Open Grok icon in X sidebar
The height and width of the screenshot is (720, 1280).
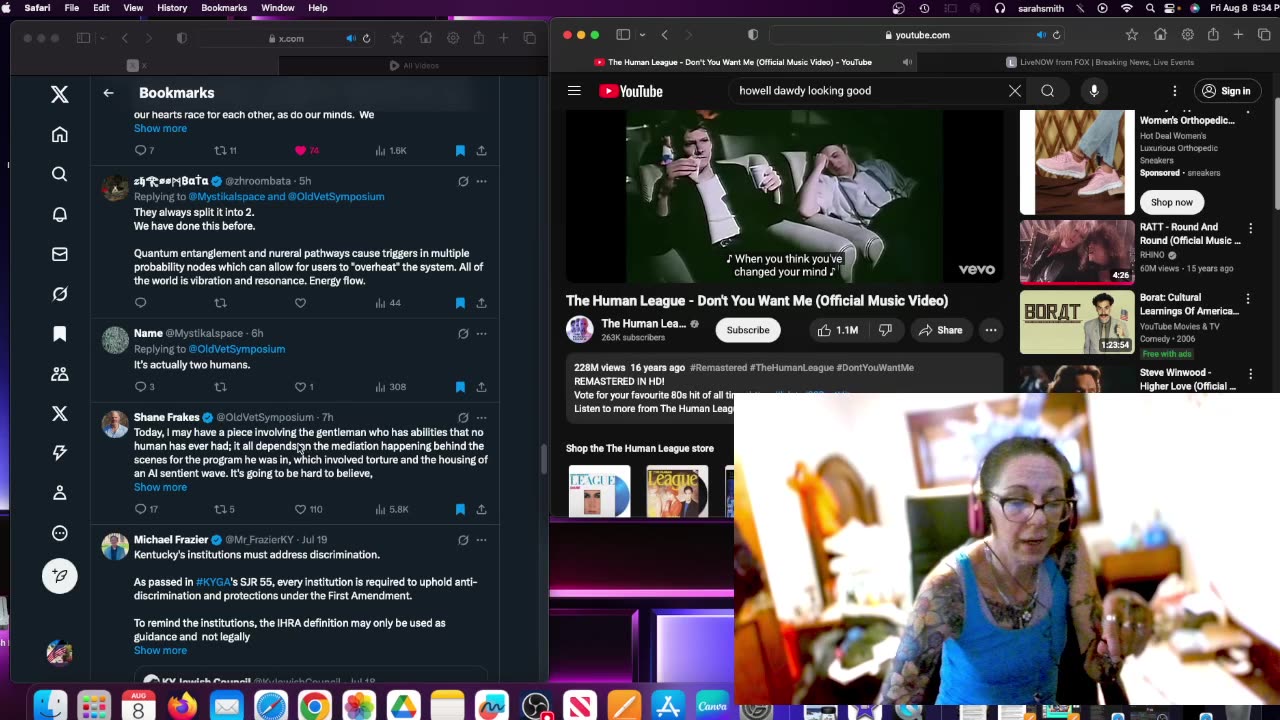(x=60, y=294)
